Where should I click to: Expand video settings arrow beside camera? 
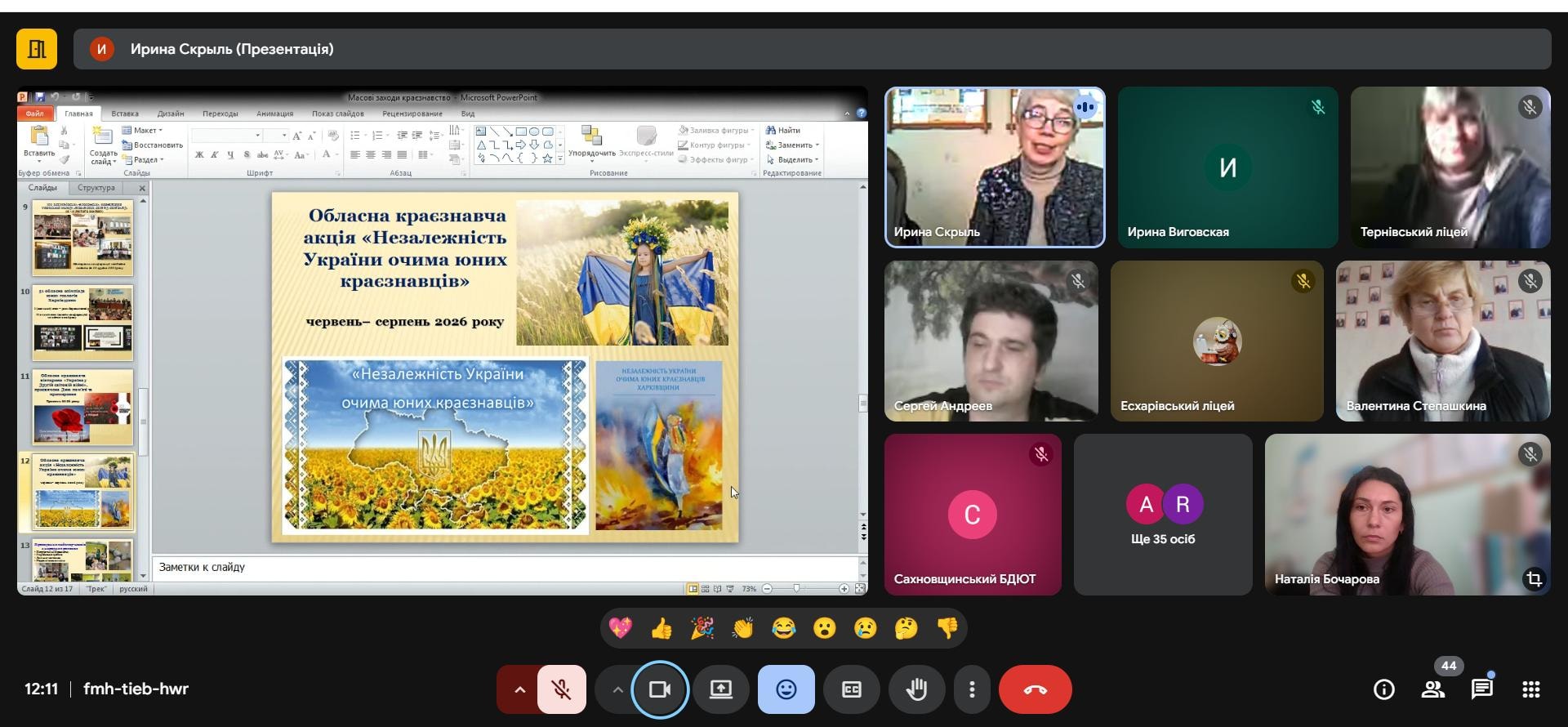(x=617, y=689)
